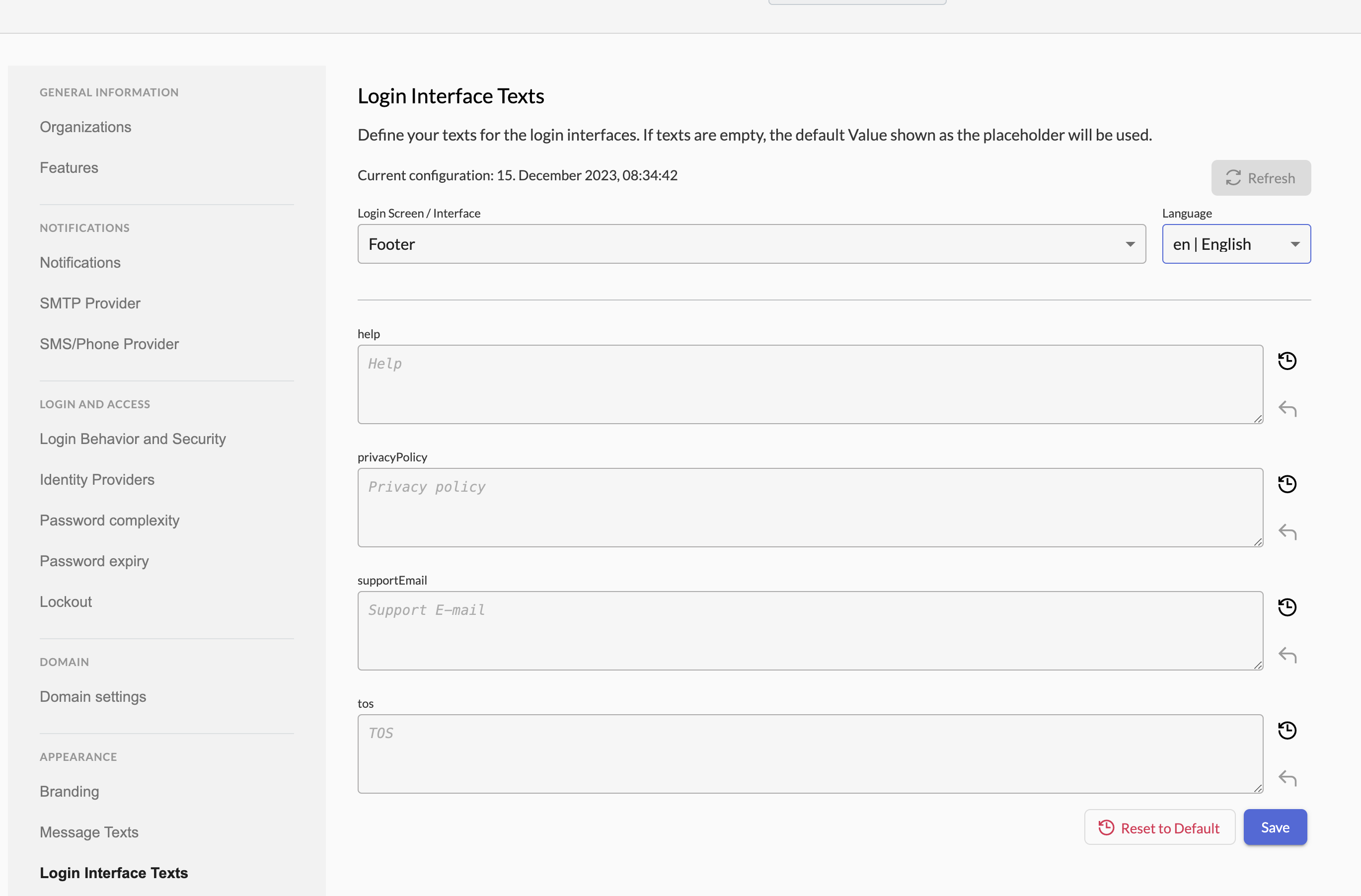Undo supportEmail changes with arrow icon
1361x896 pixels.
pos(1286,655)
